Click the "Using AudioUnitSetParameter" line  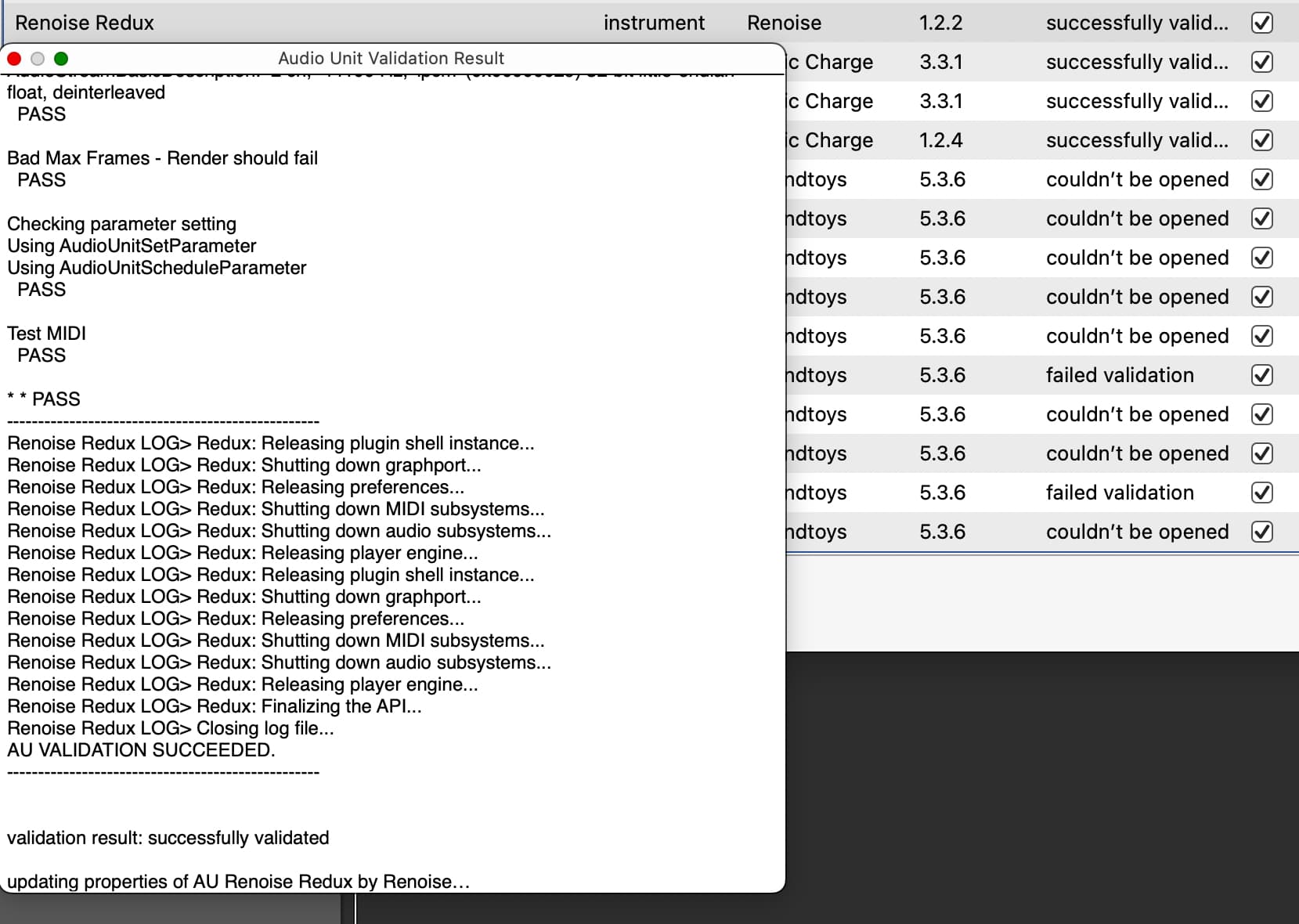[132, 246]
